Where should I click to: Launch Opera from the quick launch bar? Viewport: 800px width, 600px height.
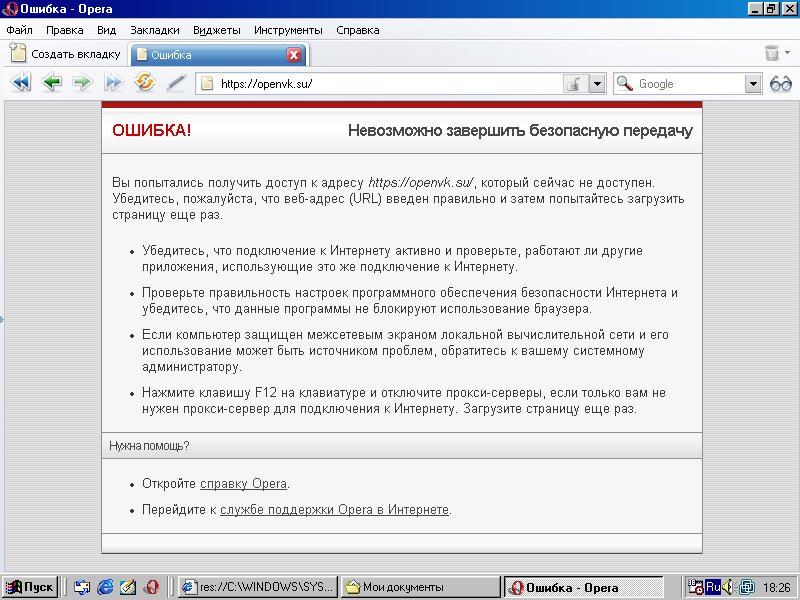pos(151,587)
